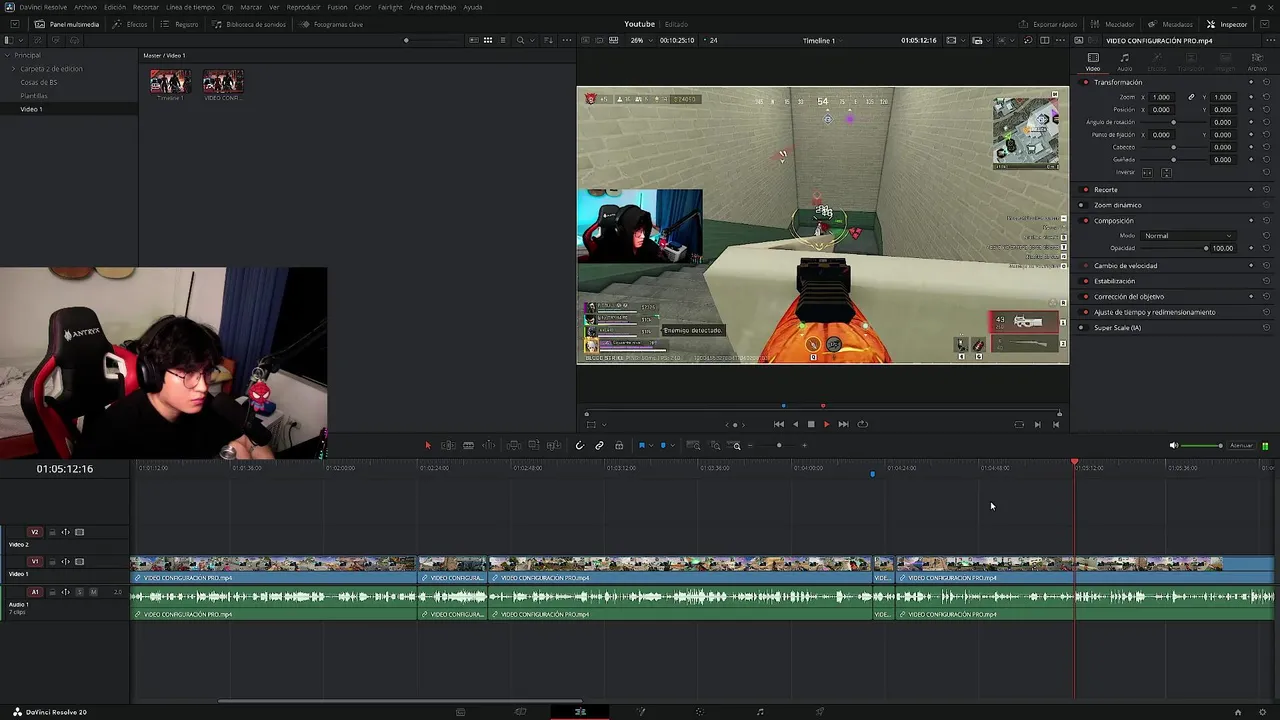Image resolution: width=1280 pixels, height=720 pixels.
Task: Collapse the Principal bin tree
Action: [x=8, y=55]
